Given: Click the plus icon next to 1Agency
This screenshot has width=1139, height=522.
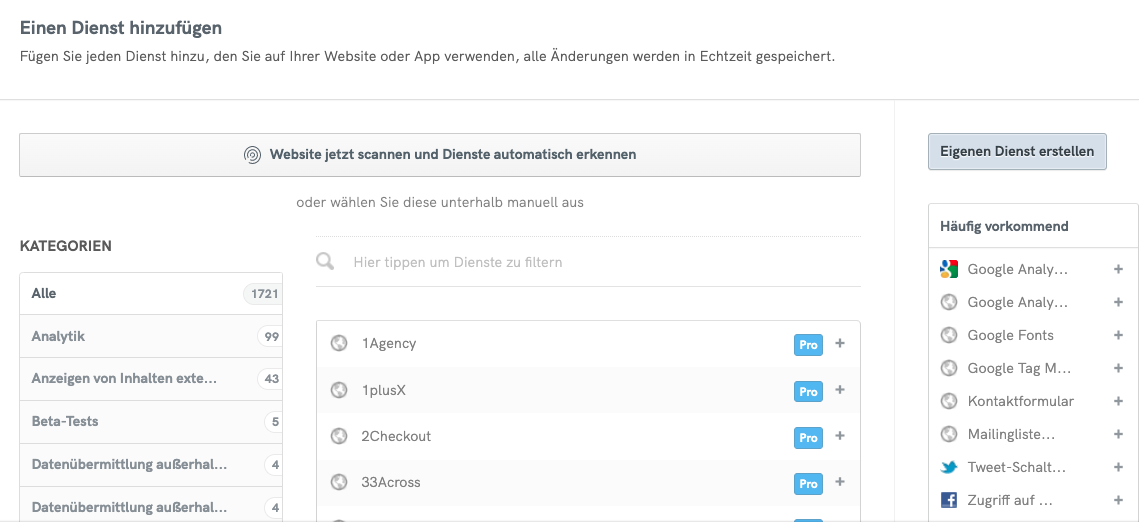Looking at the screenshot, I should [840, 344].
